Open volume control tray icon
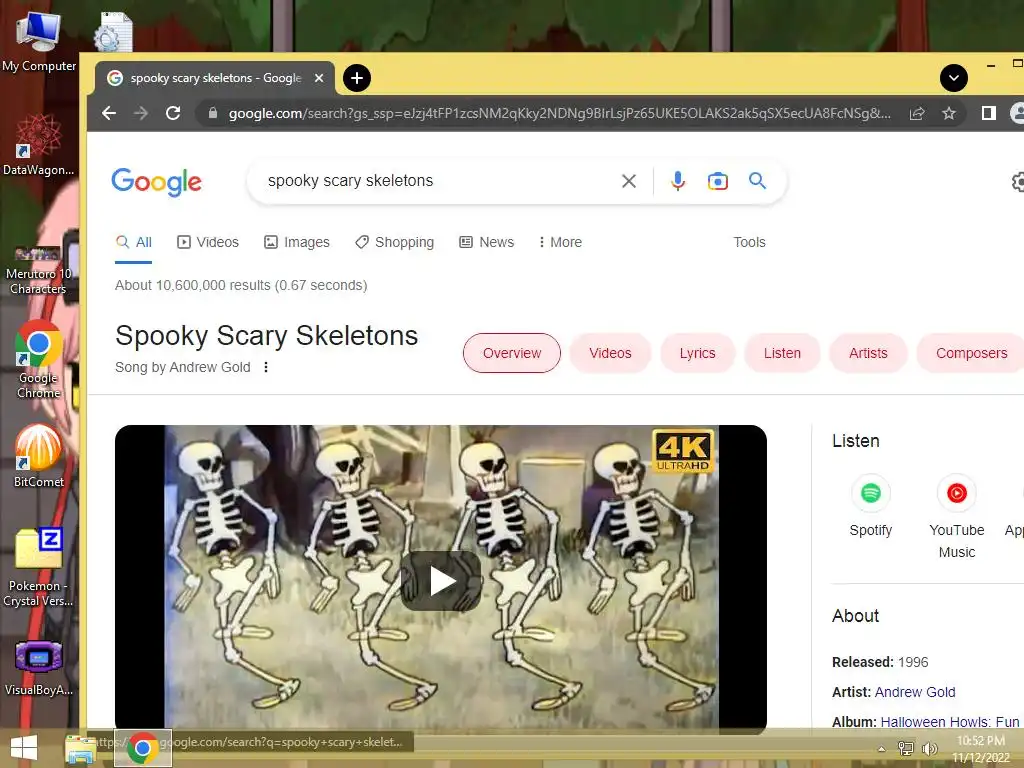This screenshot has height=768, width=1024. tap(929, 748)
